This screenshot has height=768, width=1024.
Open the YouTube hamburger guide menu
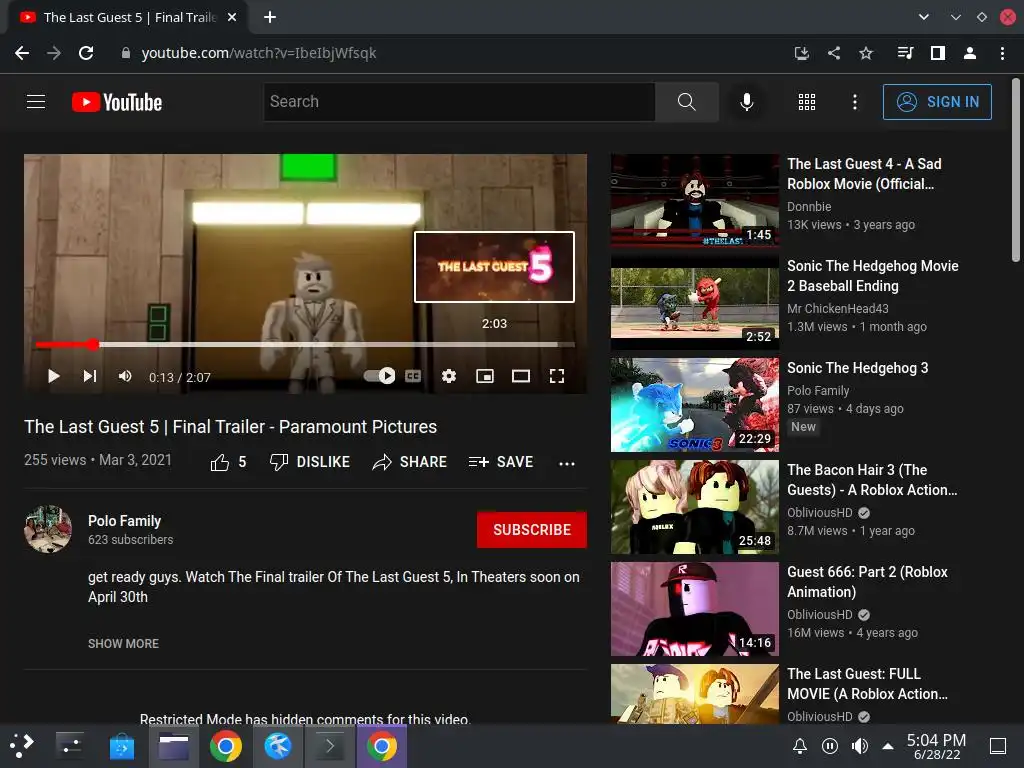(36, 102)
